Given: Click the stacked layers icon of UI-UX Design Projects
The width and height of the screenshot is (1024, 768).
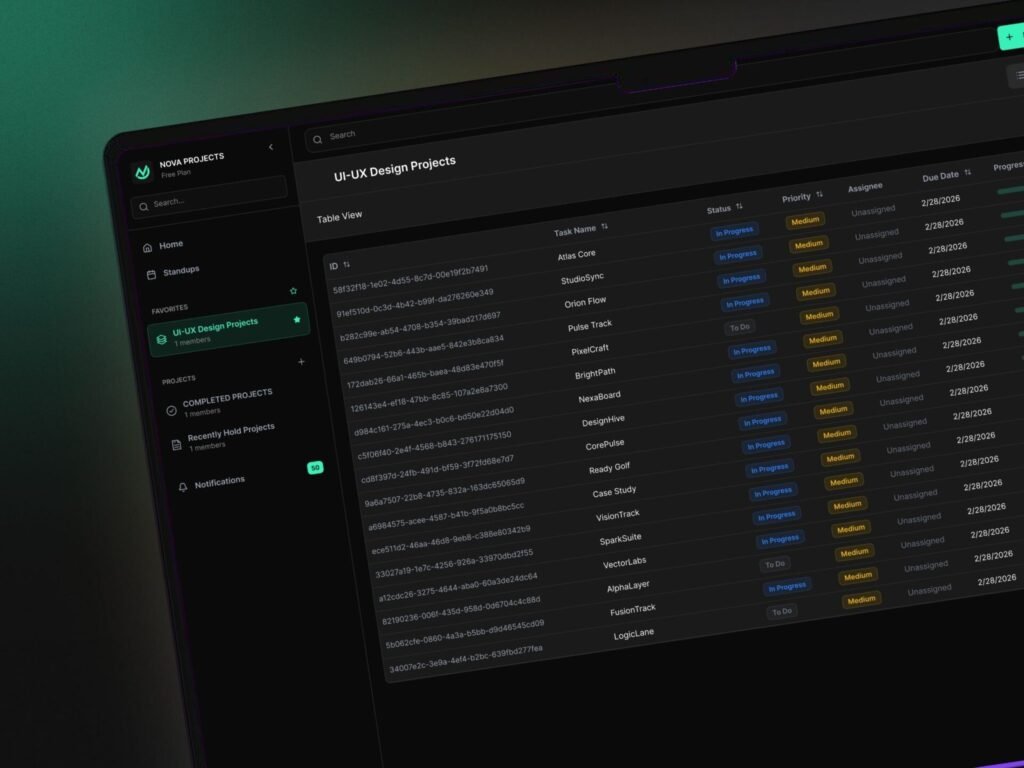Looking at the screenshot, I should click(161, 340).
